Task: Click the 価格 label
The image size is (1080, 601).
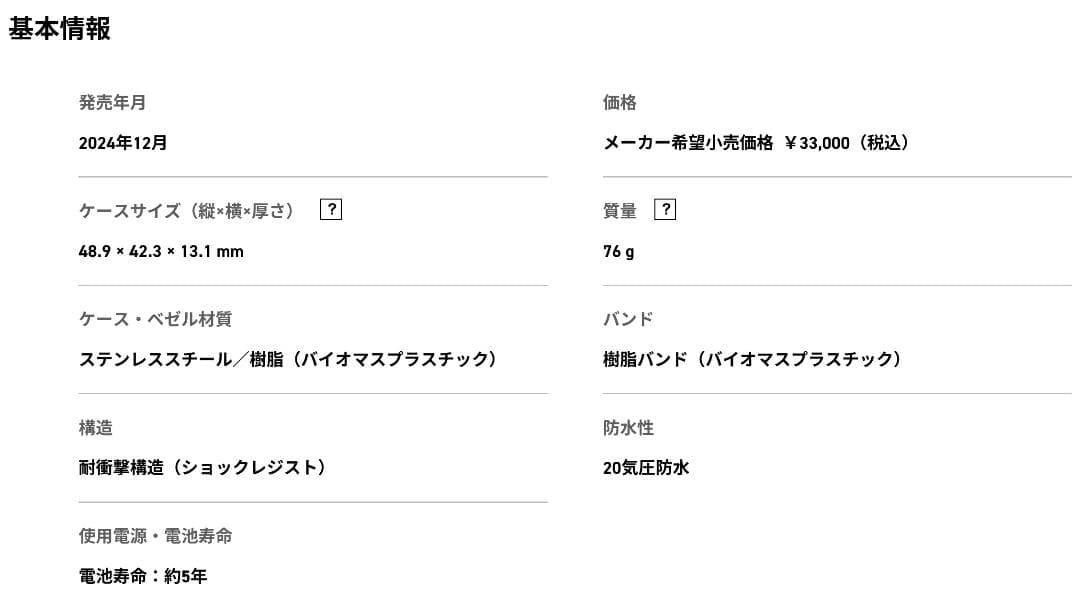Action: pyautogui.click(x=620, y=102)
